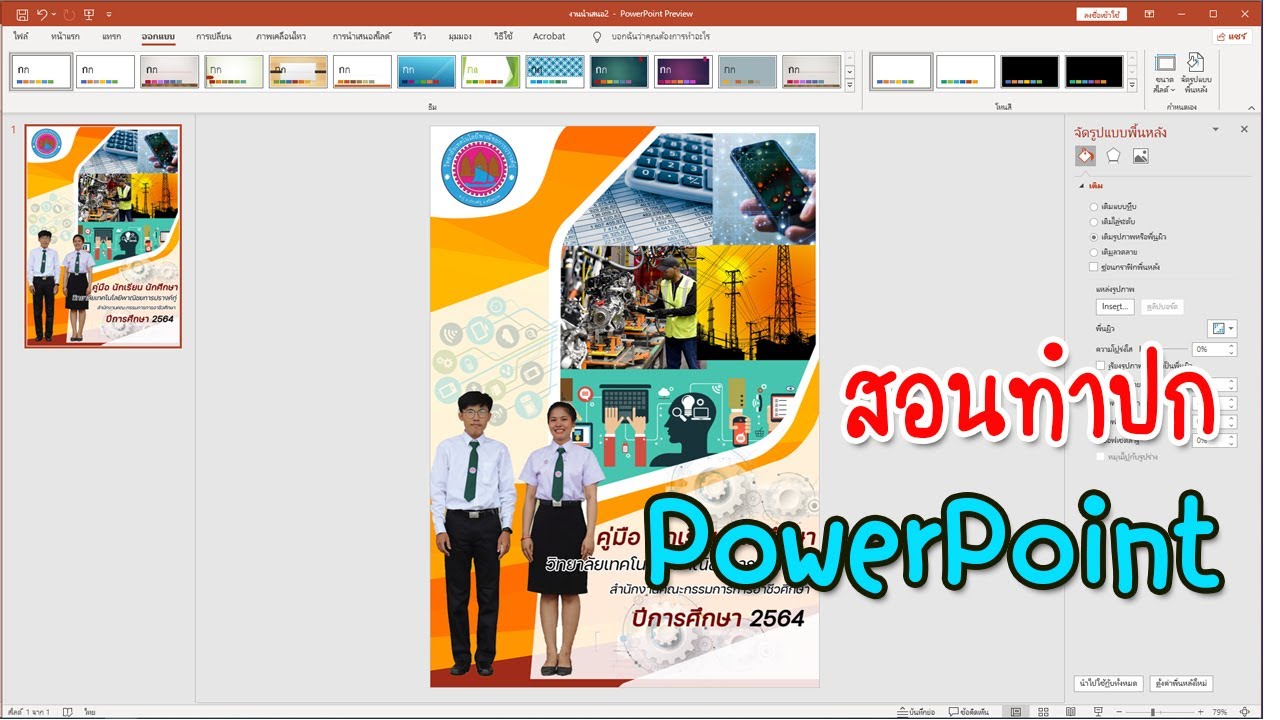
Task: Open the ขนาดสไลด์ (Slide Size) dropdown
Action: (x=1164, y=74)
